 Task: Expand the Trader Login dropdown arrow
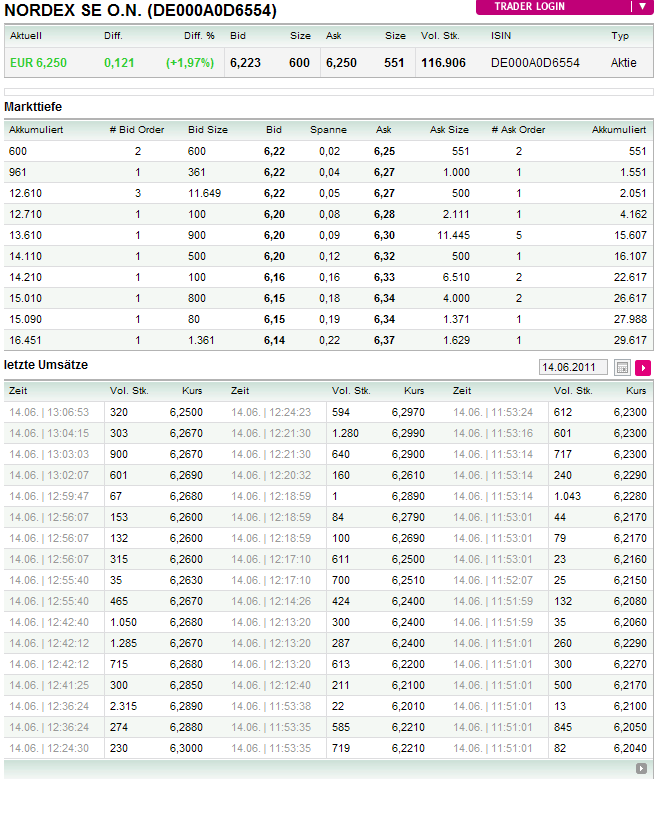(643, 6)
